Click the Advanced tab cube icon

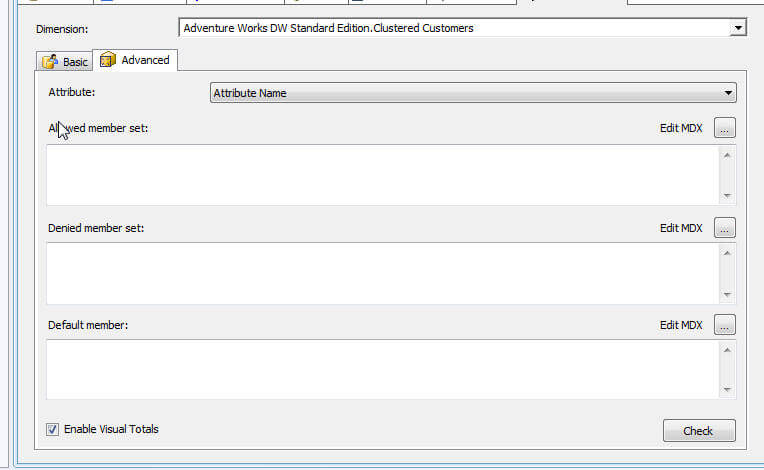(107, 60)
